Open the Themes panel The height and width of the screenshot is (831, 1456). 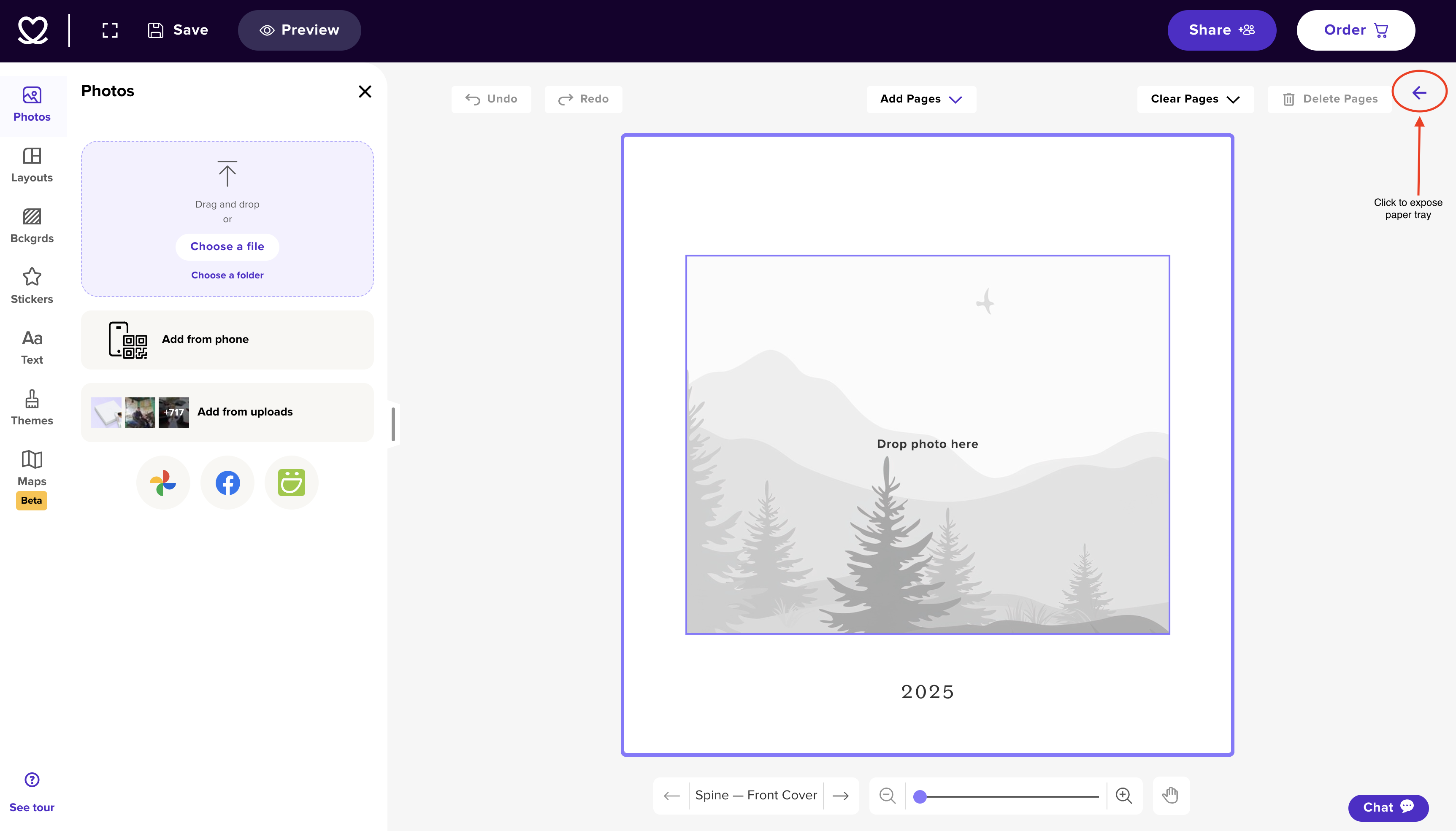point(32,408)
